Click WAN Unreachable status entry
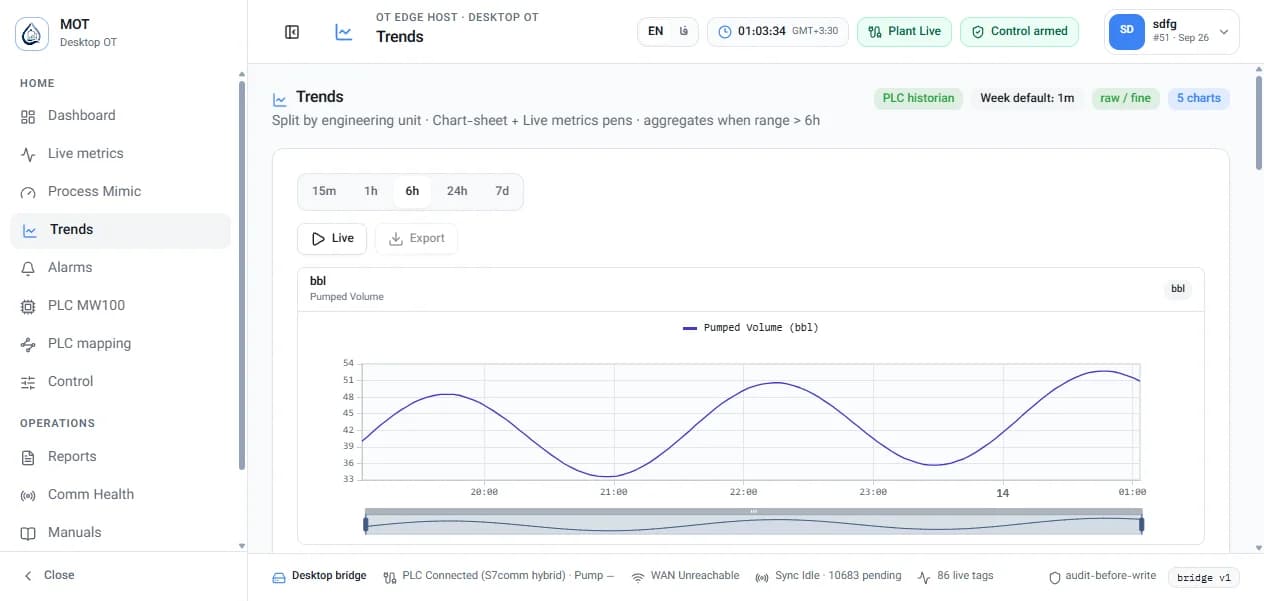This screenshot has height=601, width=1264. click(x=686, y=576)
